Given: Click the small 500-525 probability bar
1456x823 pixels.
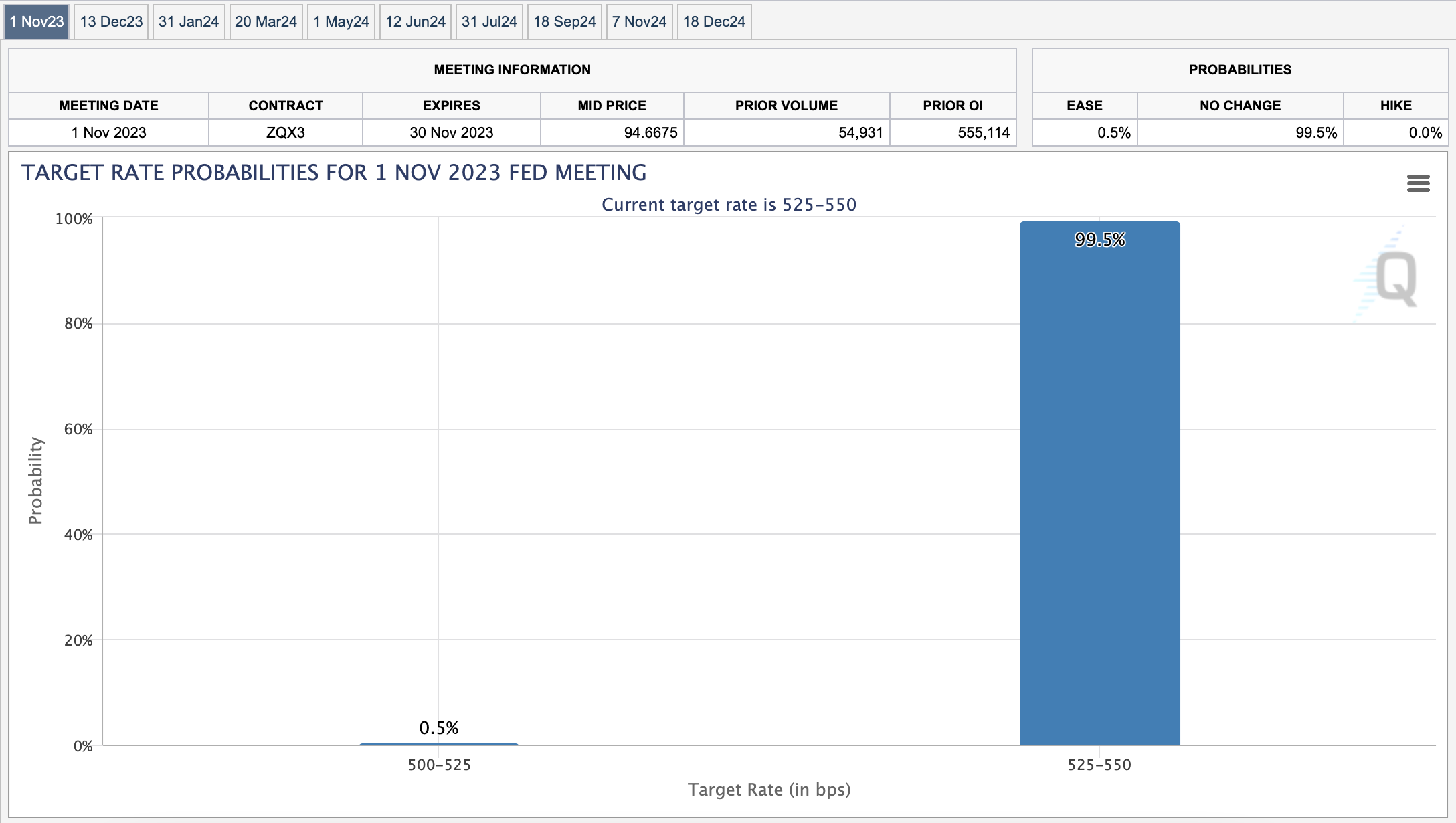Looking at the screenshot, I should (439, 743).
